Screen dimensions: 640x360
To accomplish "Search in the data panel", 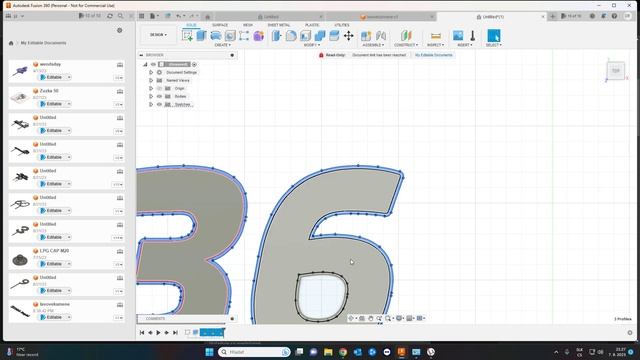I will tap(120, 16).
